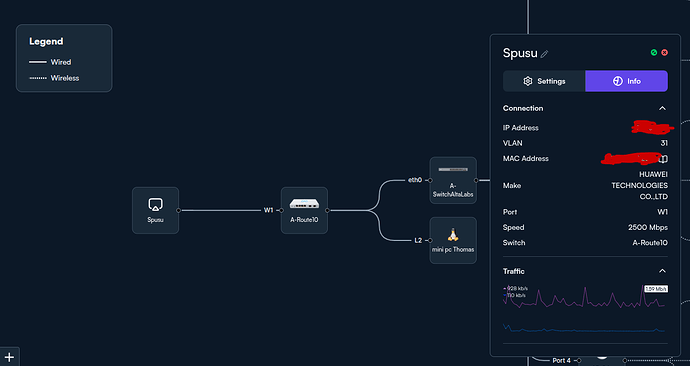Viewport: 690px width, 366px height.
Task: Click the Port 4 label below panel
Action: (x=562, y=360)
